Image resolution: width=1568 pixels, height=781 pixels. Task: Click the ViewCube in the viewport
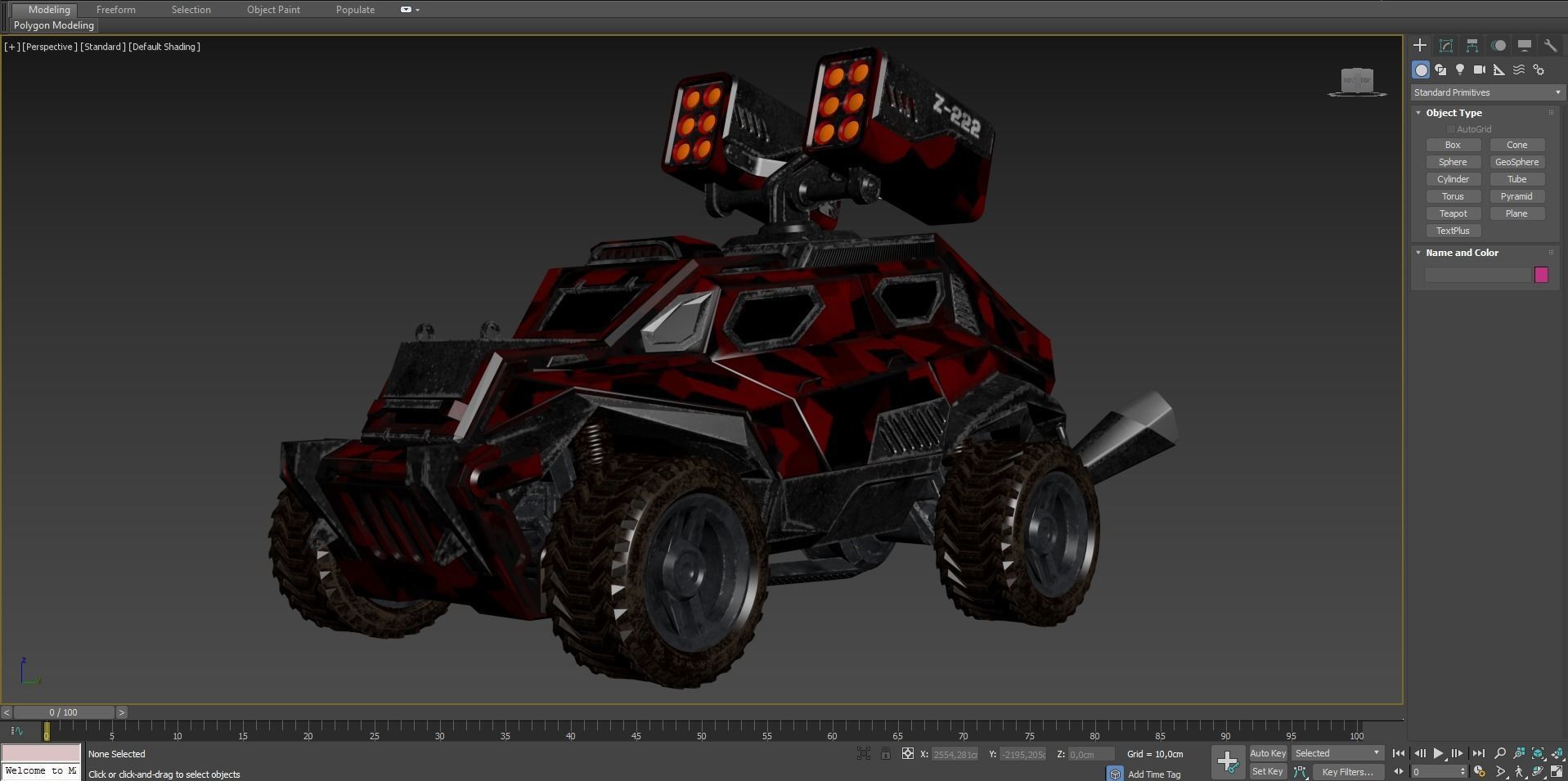[x=1357, y=82]
